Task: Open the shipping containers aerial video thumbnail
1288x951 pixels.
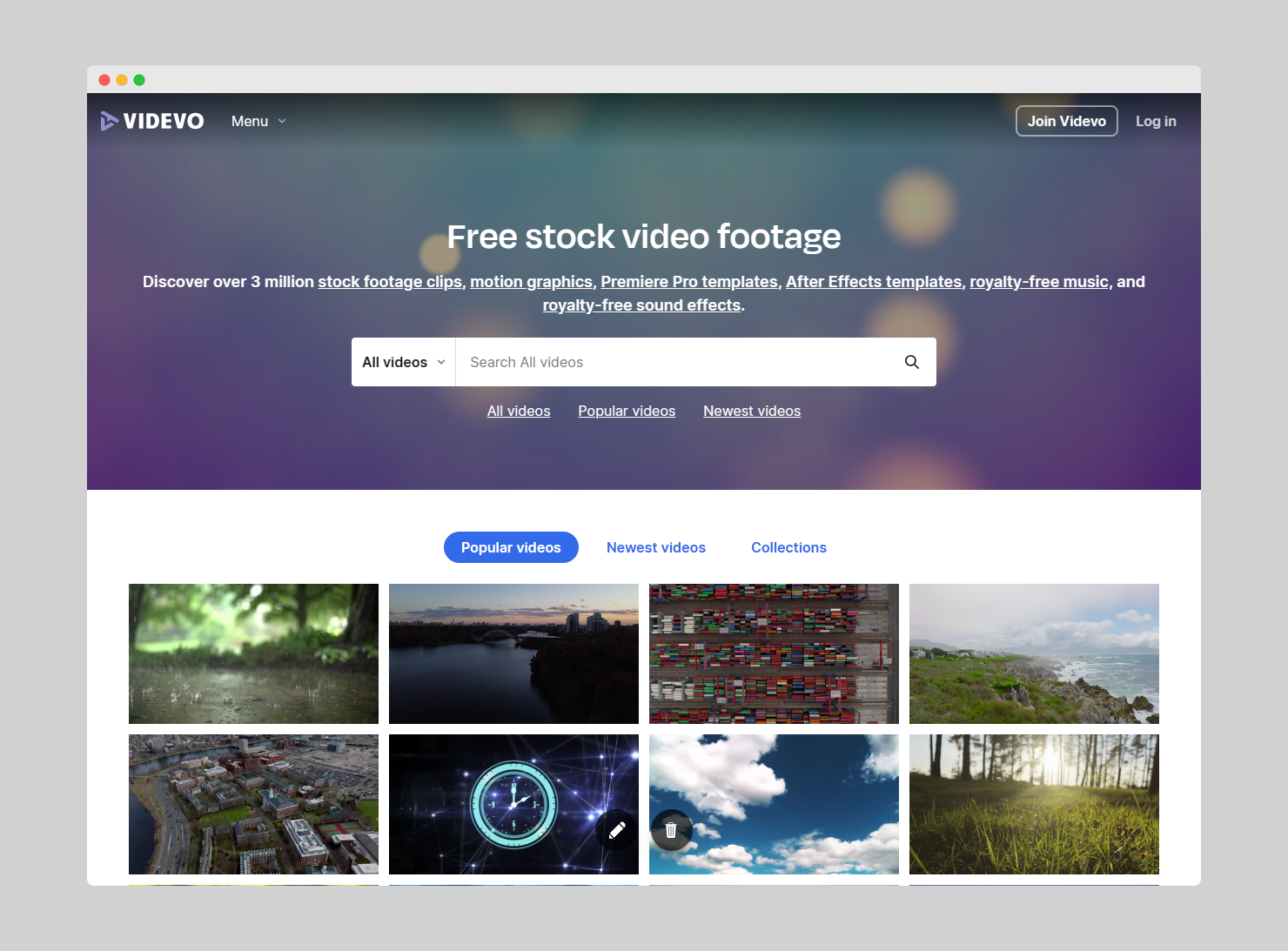Action: (774, 653)
